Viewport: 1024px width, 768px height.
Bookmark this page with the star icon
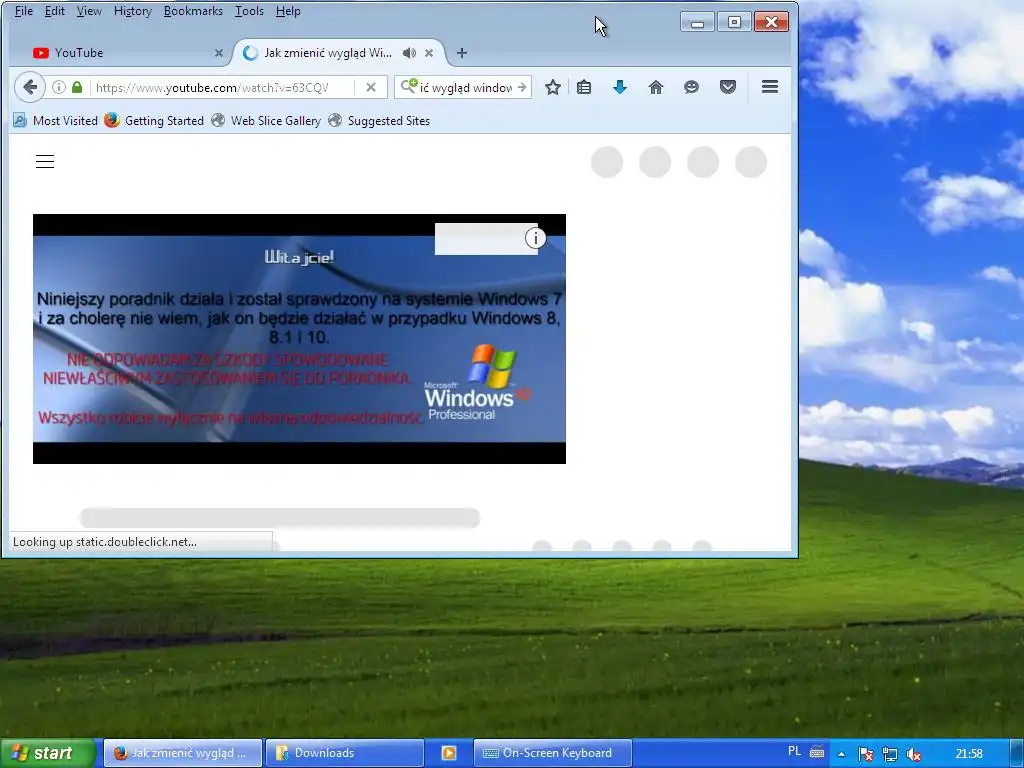coord(552,87)
